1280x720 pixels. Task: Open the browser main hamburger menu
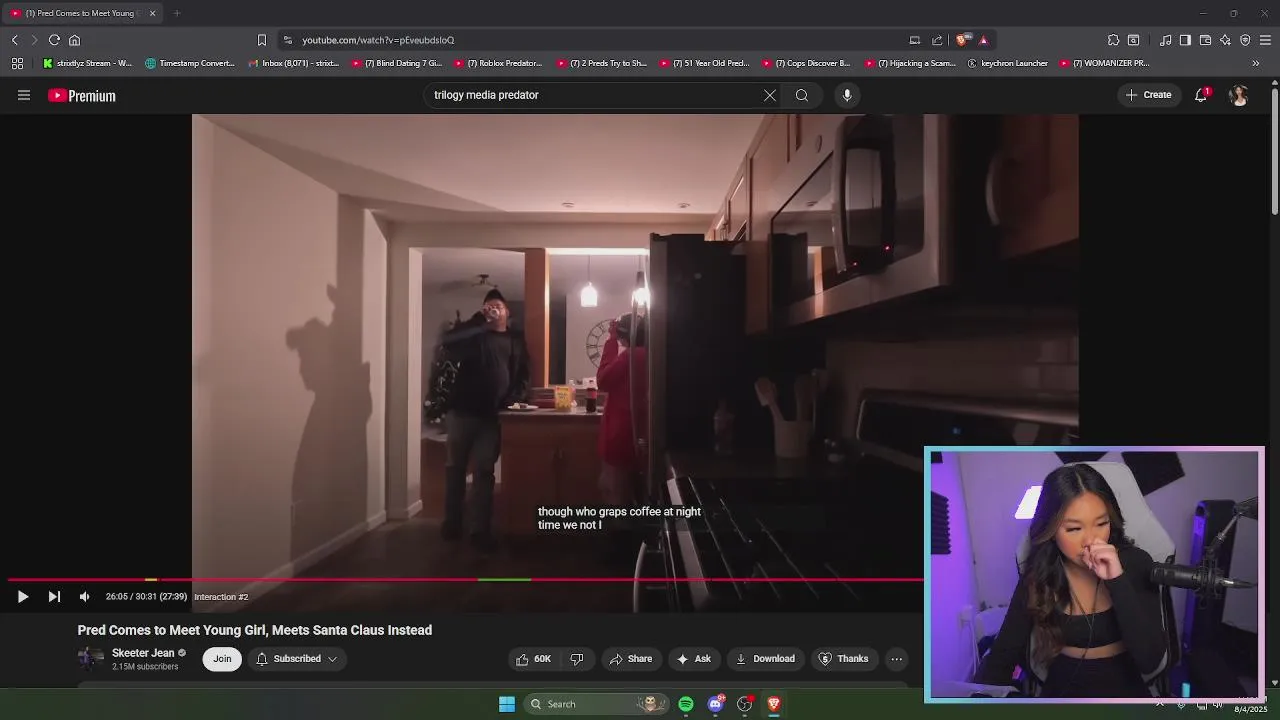point(1265,40)
